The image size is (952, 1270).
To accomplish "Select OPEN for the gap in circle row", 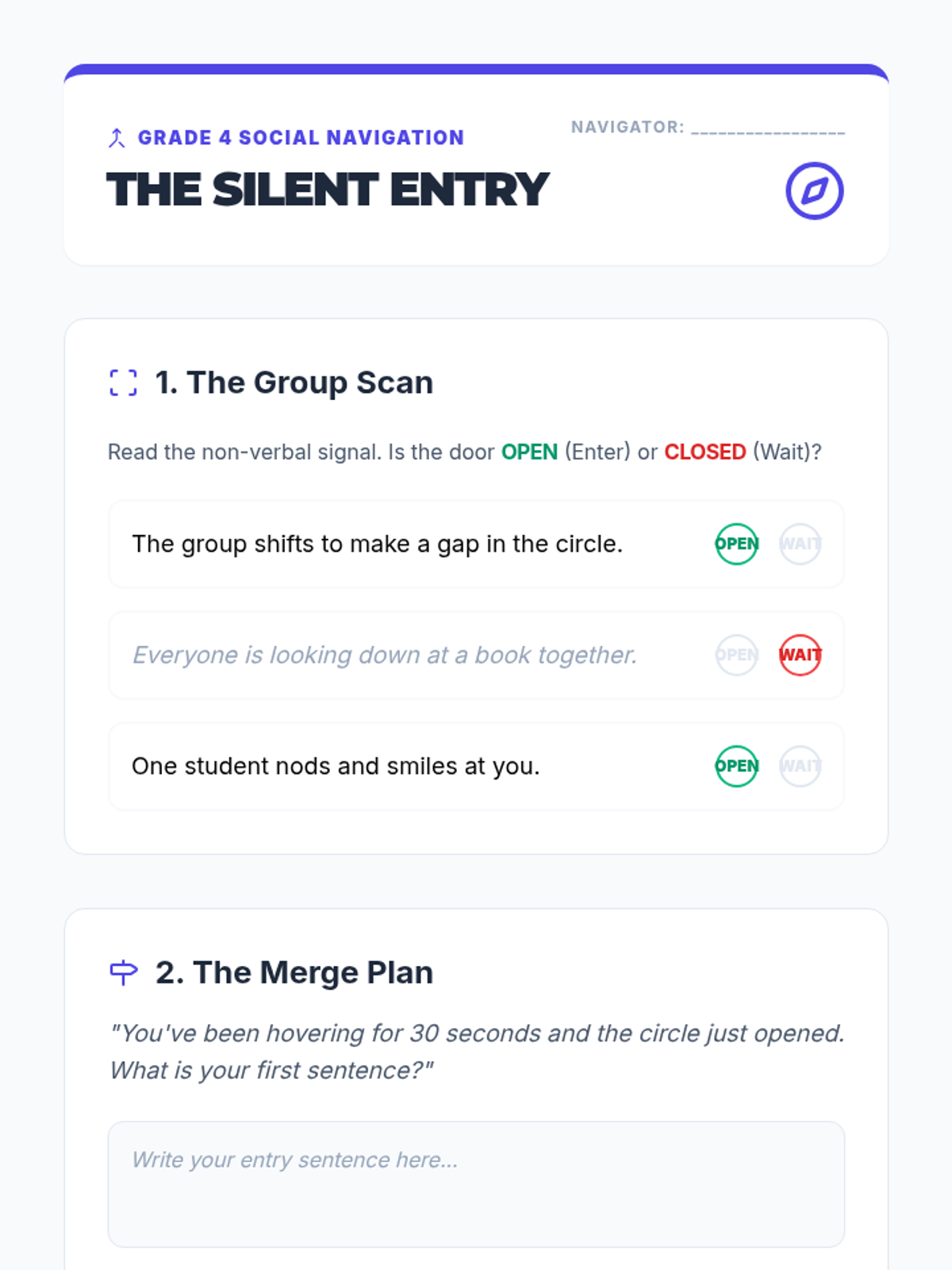I will point(736,544).
